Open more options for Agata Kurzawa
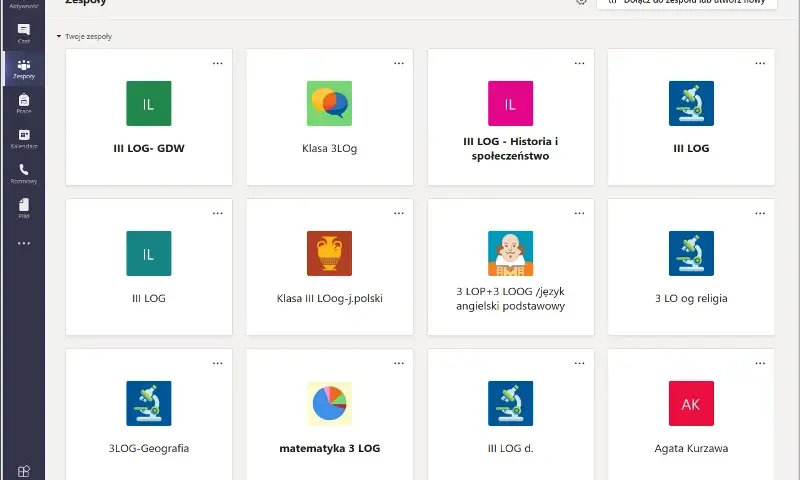 (760, 363)
